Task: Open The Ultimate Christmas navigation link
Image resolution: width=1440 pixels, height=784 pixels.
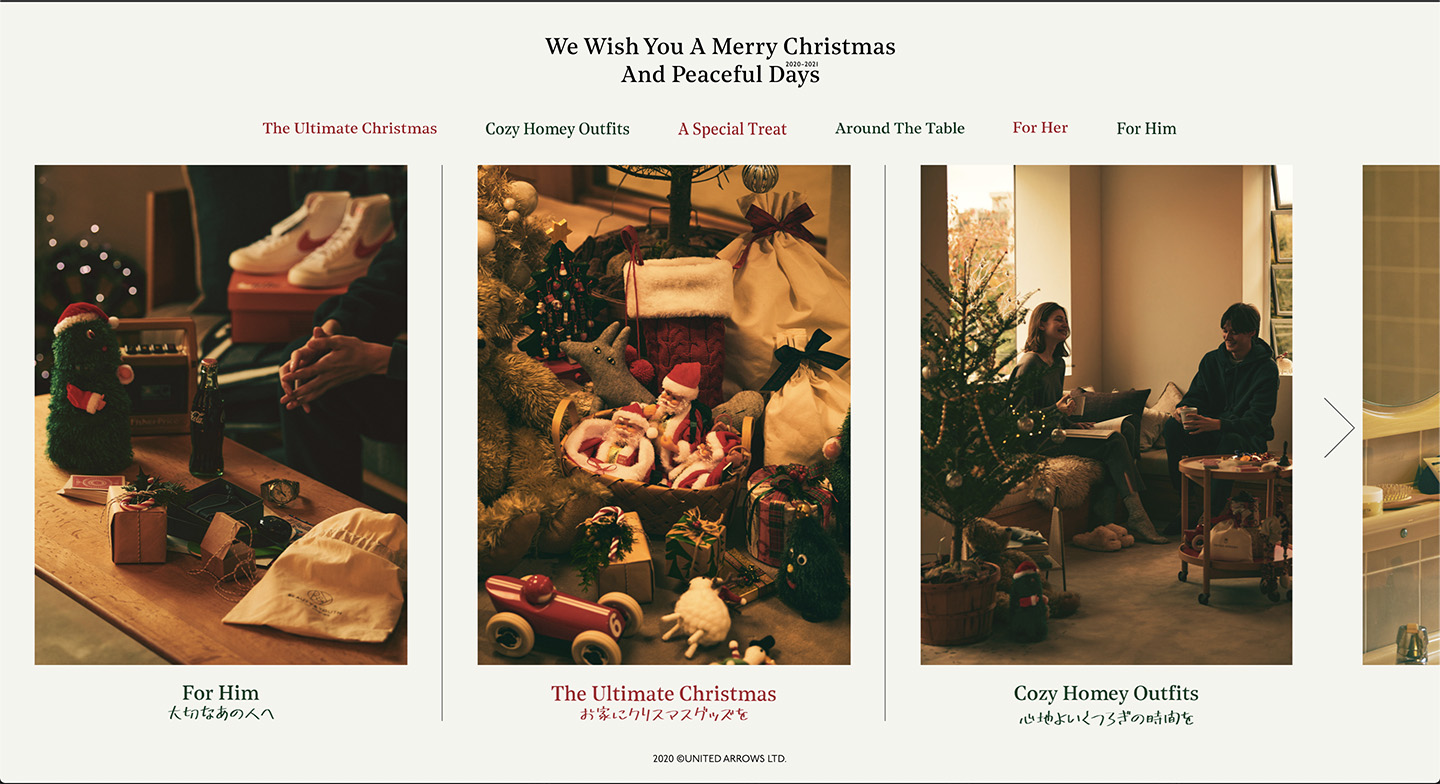Action: point(350,128)
